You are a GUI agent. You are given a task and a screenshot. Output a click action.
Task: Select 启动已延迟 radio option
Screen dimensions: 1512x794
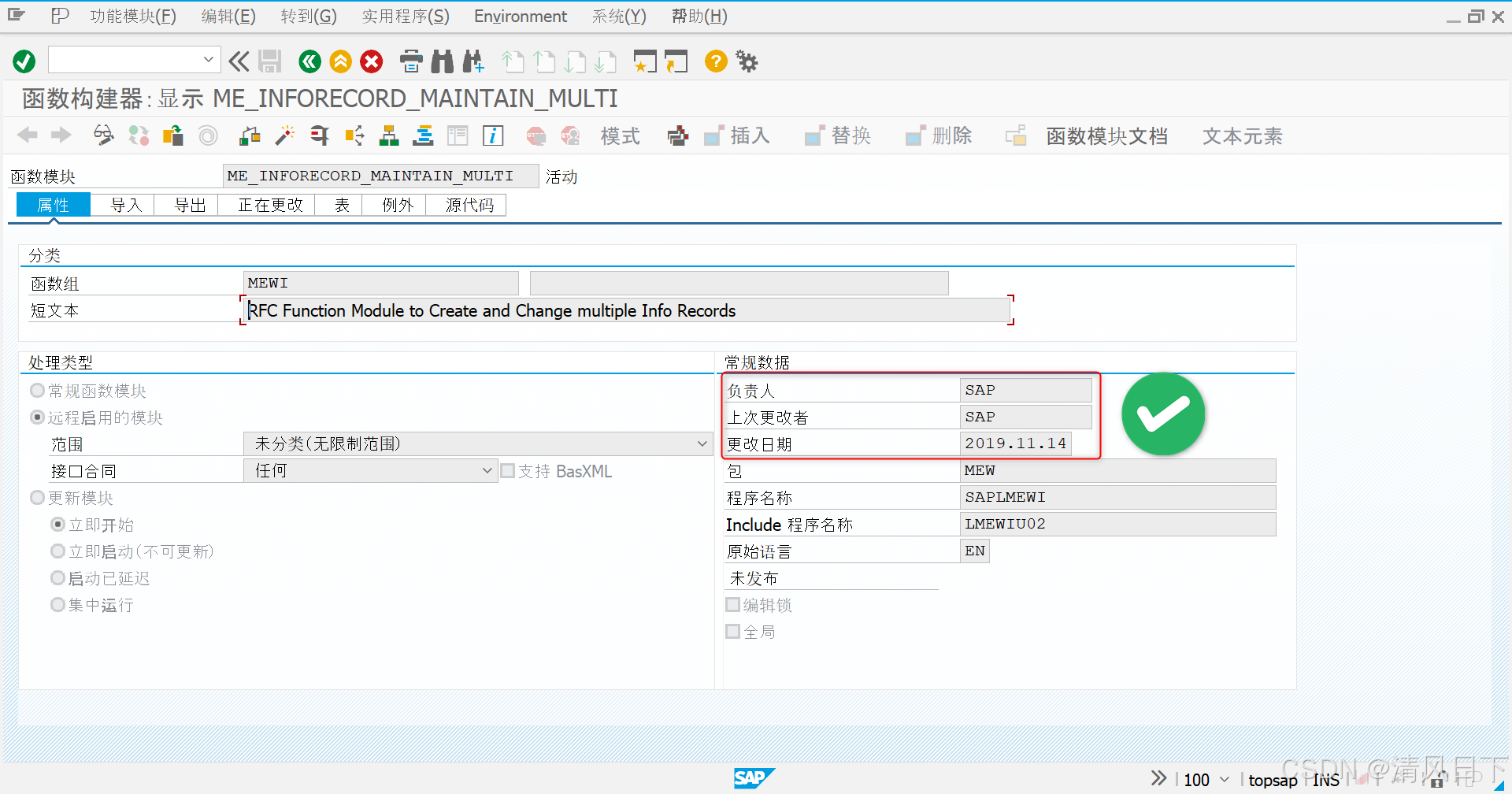tap(57, 578)
